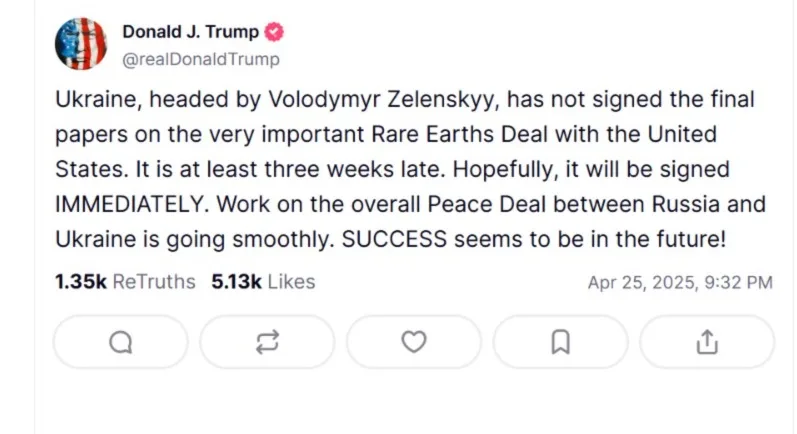Open the flag-painted profile avatar

[x=81, y=44]
